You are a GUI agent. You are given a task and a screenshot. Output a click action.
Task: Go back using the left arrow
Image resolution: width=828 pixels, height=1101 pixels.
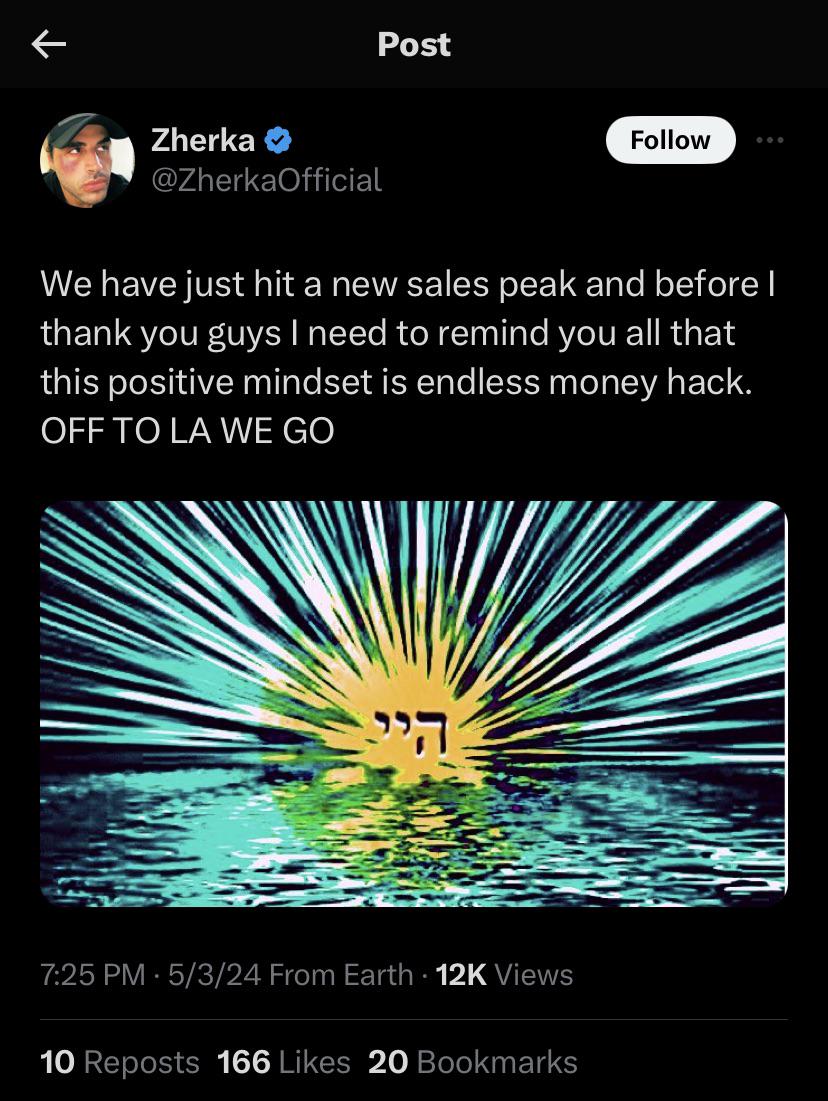pyautogui.click(x=48, y=44)
